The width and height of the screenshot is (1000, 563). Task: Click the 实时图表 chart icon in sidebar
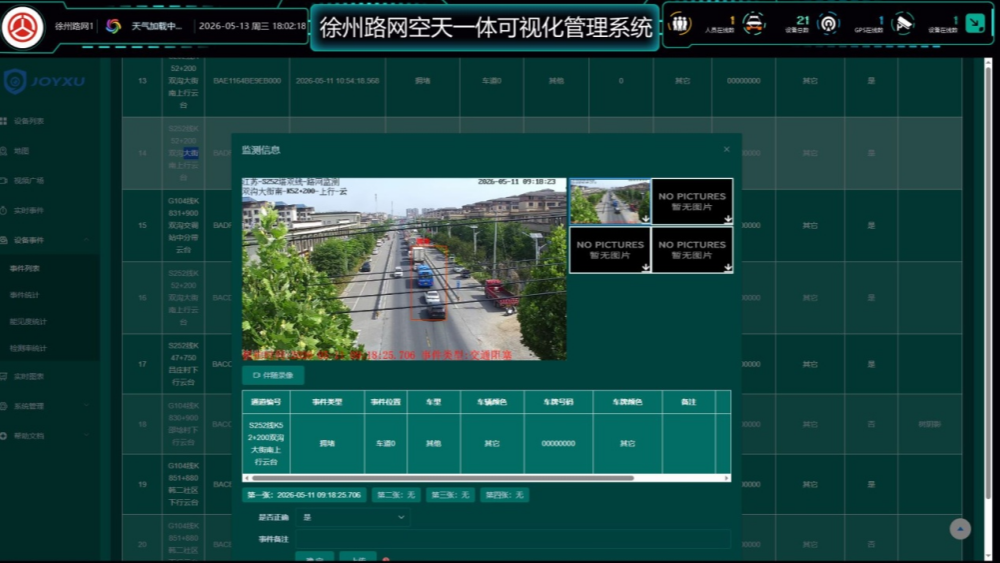[x=4, y=376]
